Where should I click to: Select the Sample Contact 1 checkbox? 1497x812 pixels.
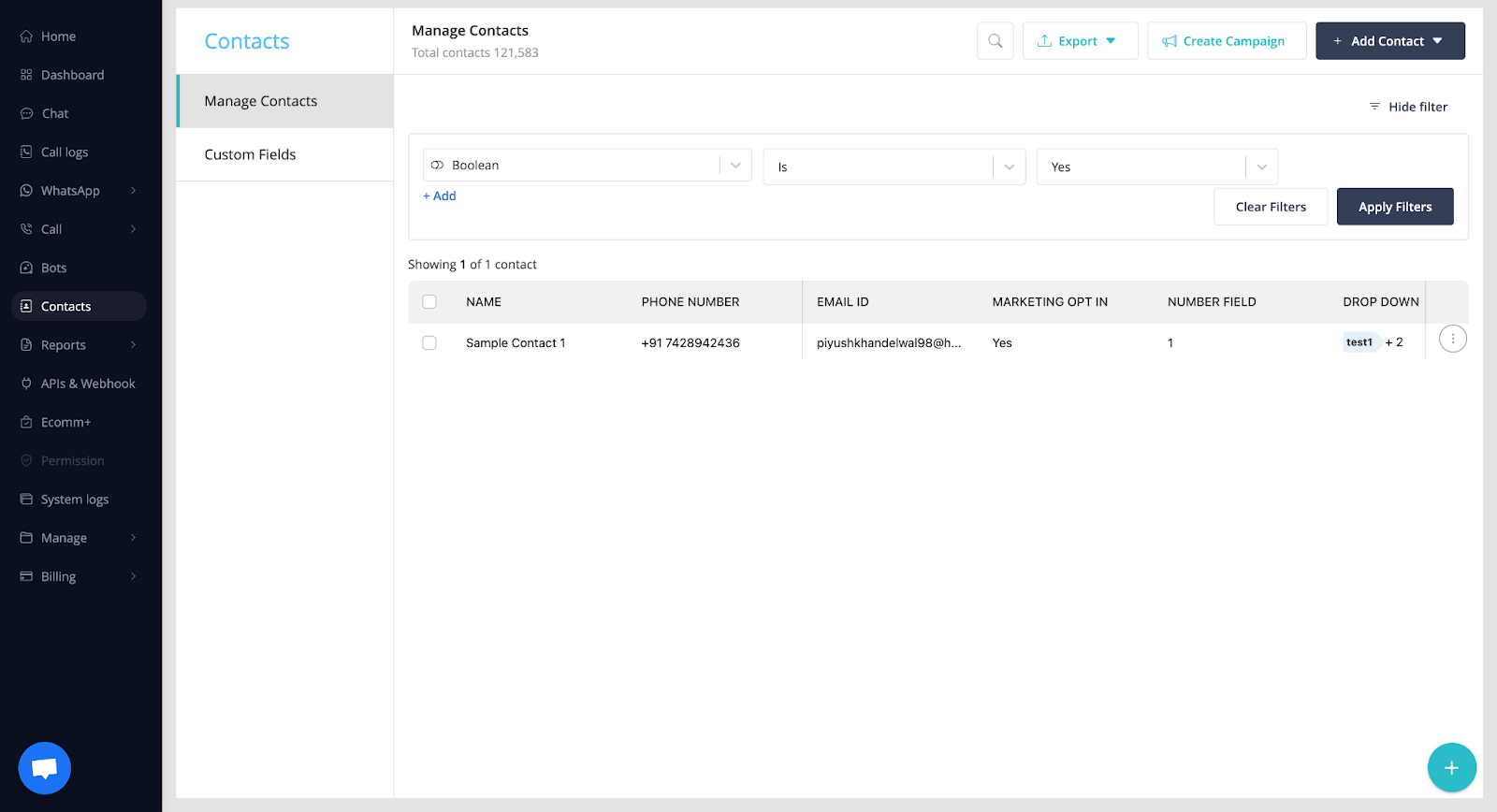pos(429,343)
